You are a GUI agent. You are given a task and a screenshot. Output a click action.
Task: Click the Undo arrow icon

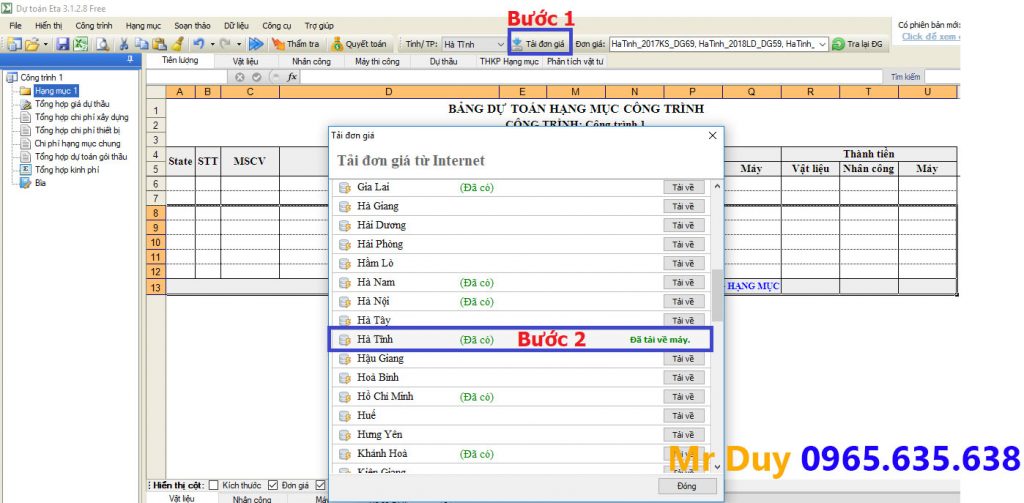point(199,44)
